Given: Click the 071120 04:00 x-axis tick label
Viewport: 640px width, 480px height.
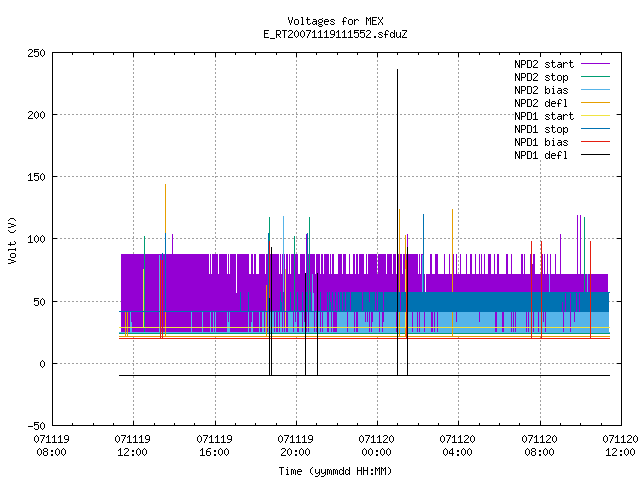Looking at the screenshot, I should pos(458,446).
